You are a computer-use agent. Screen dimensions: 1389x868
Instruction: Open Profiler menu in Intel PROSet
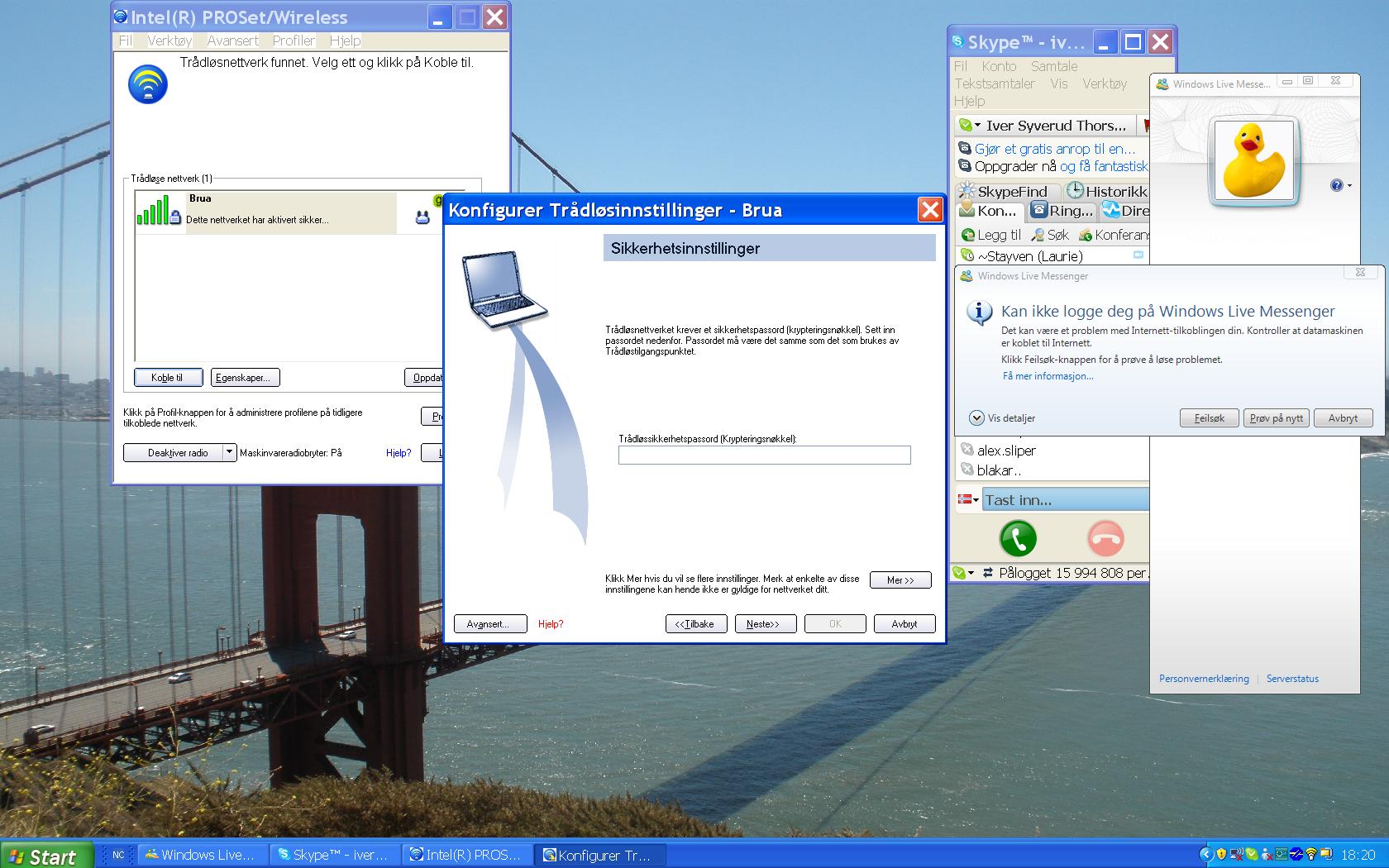click(294, 41)
